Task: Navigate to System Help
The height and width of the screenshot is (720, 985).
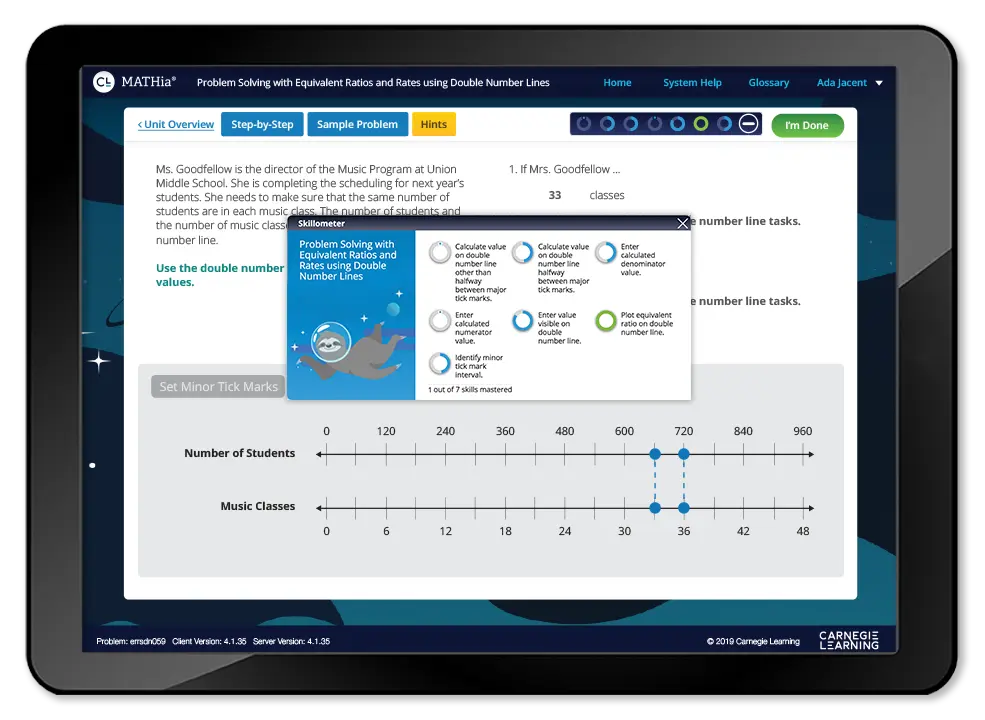Action: (692, 82)
